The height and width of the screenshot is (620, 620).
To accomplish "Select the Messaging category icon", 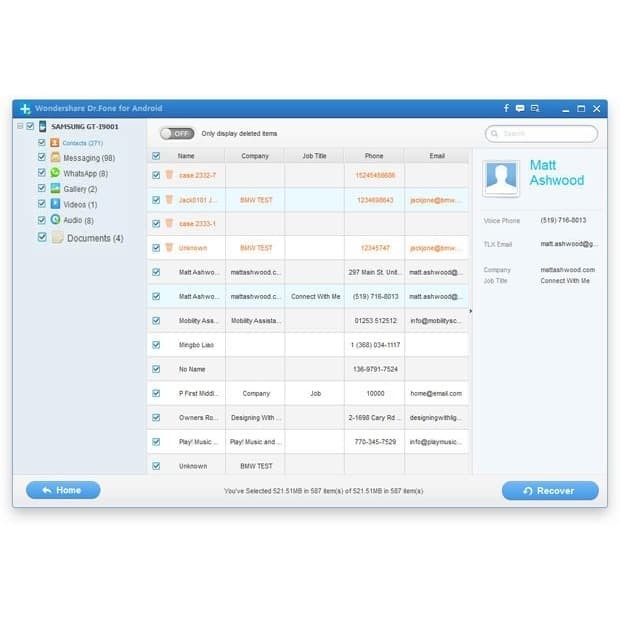I will pyautogui.click(x=55, y=157).
